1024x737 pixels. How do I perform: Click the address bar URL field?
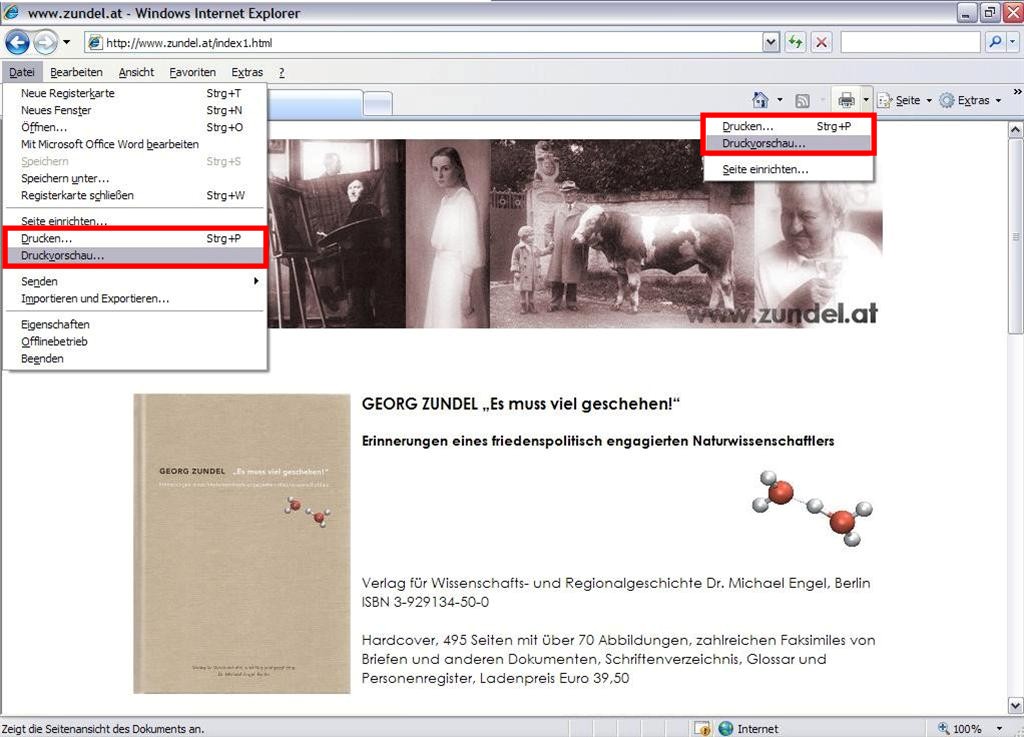tap(424, 43)
